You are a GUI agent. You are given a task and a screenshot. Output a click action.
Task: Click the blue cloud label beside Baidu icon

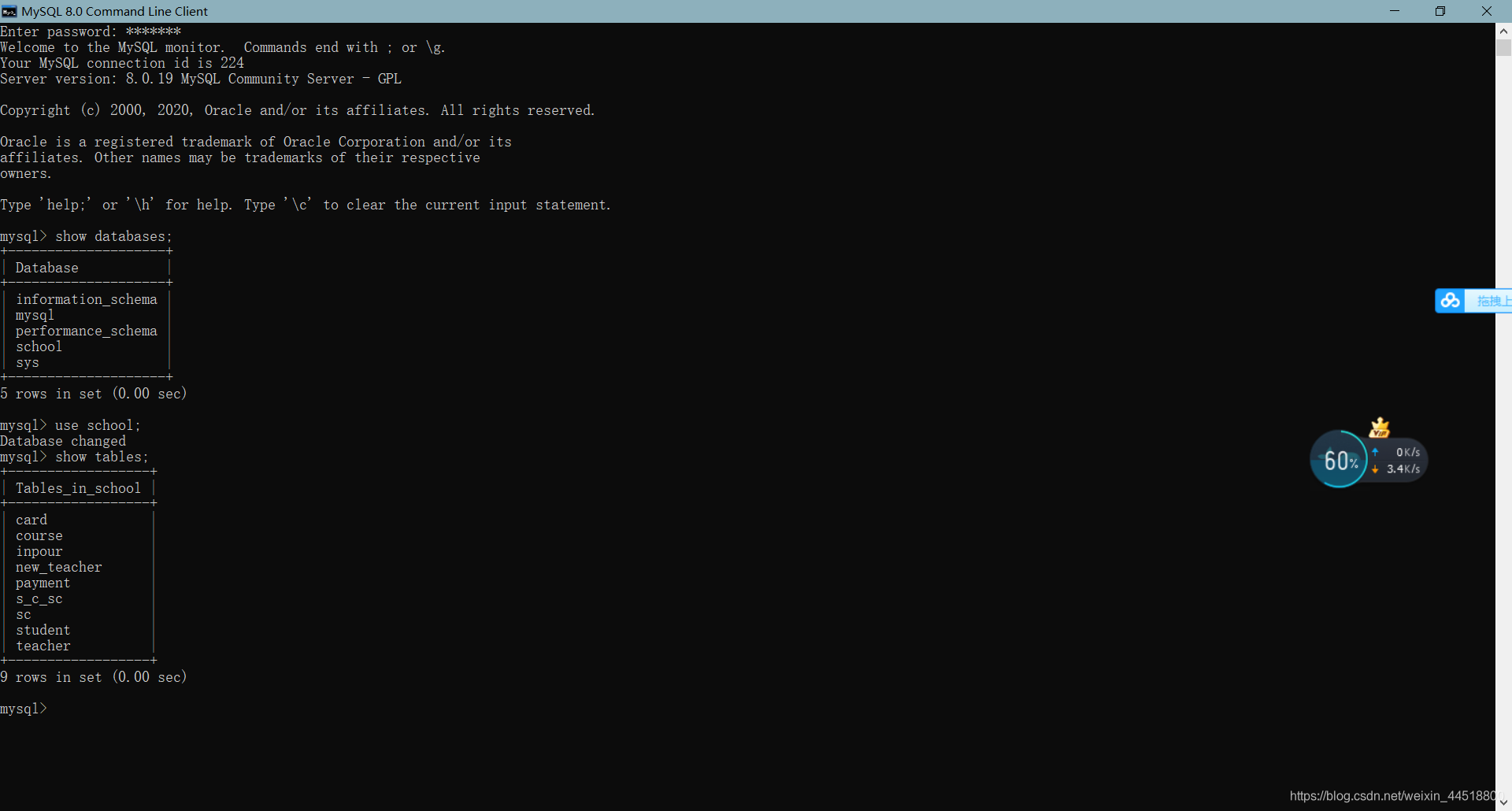pyautogui.click(x=1488, y=301)
